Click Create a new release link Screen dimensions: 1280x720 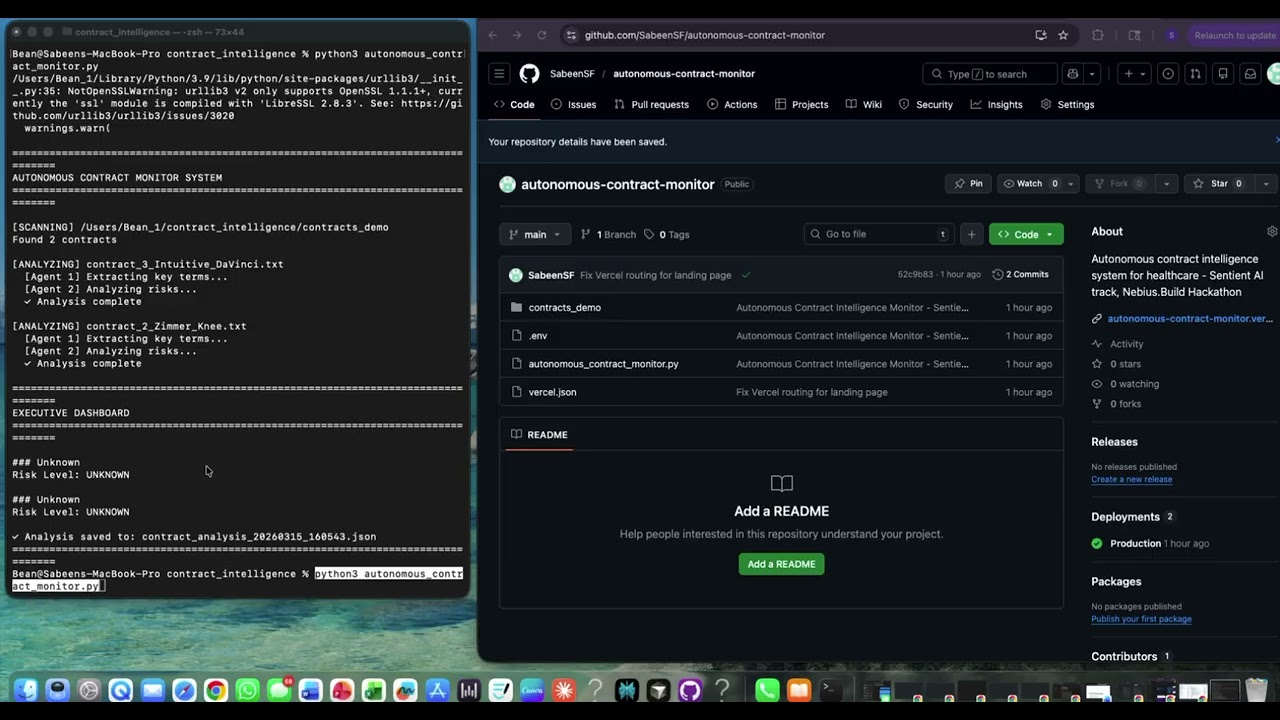[1131, 480]
